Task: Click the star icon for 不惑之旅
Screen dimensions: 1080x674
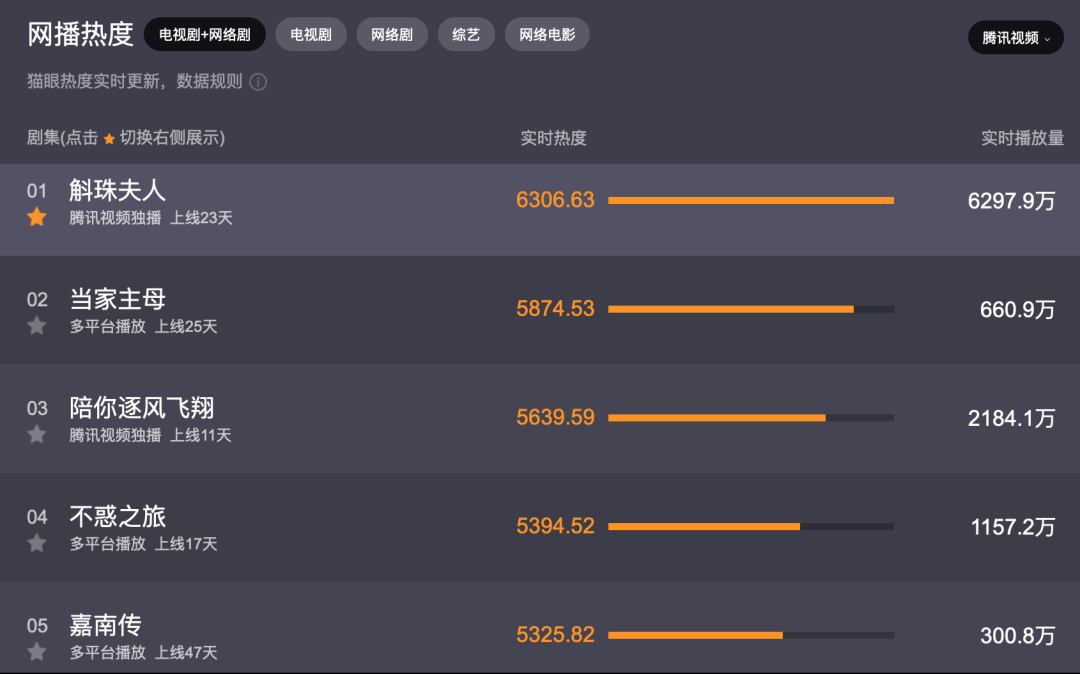Action: [x=37, y=543]
